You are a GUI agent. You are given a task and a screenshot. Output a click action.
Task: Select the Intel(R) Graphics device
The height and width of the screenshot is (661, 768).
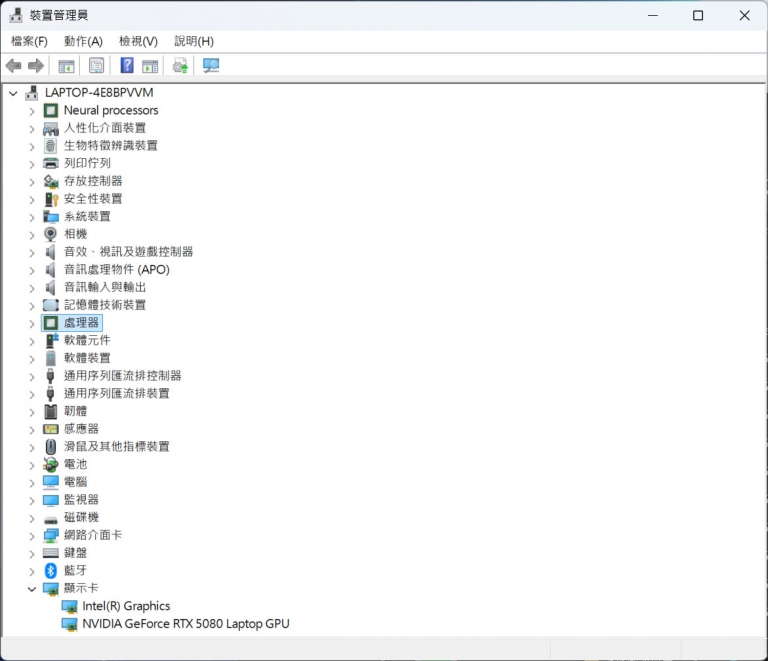tap(126, 606)
